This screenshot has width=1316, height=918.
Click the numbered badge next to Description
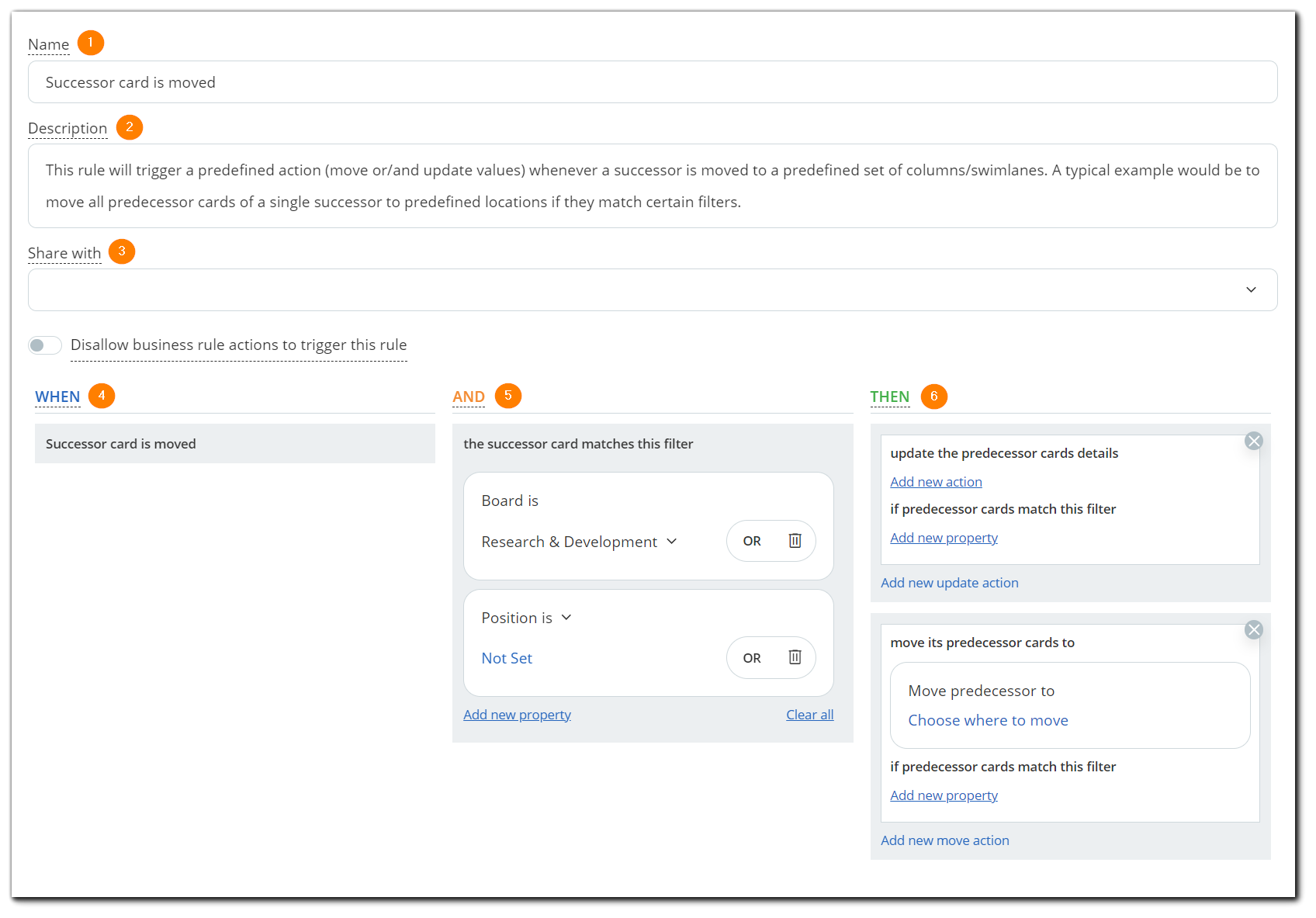(130, 127)
